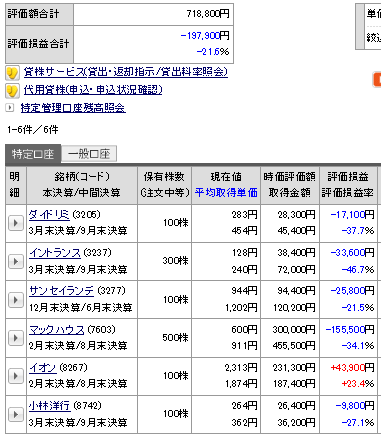
Task: Click total valuation 718,800円
Action: pos(208,14)
